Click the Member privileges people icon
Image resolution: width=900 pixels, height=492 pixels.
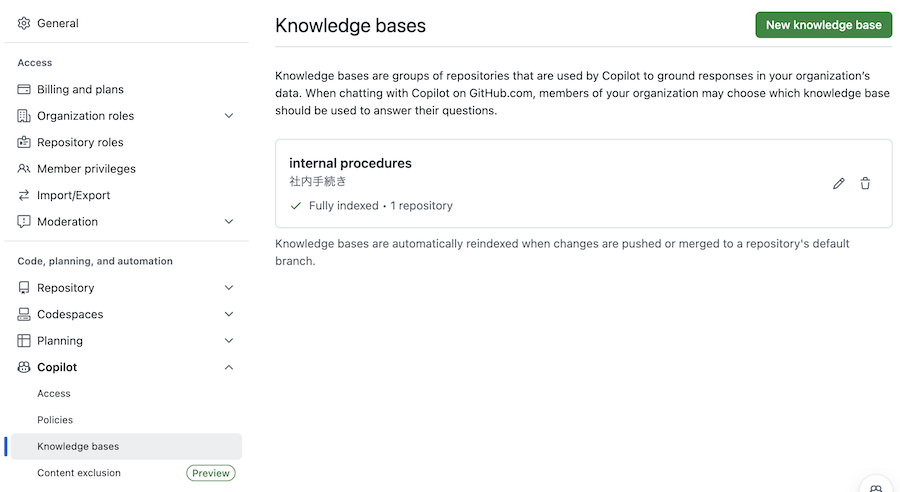[24, 169]
